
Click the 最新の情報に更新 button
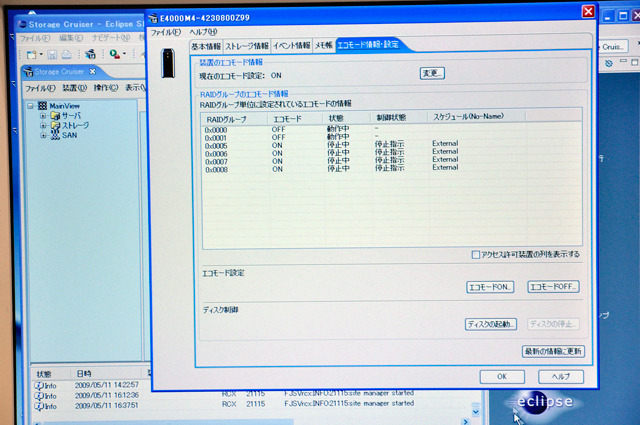(552, 352)
